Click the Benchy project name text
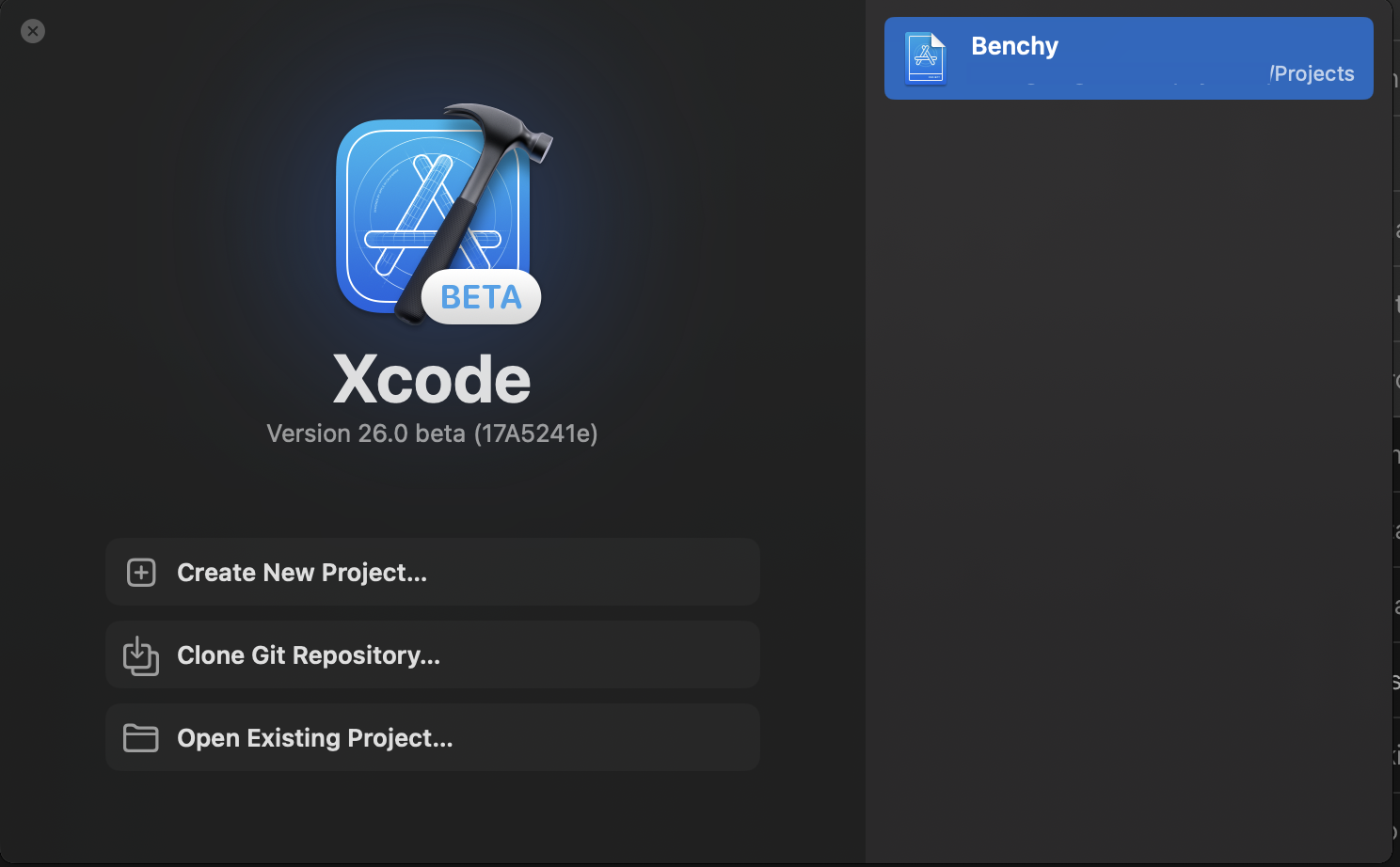Image resolution: width=1400 pixels, height=867 pixels. [1014, 46]
